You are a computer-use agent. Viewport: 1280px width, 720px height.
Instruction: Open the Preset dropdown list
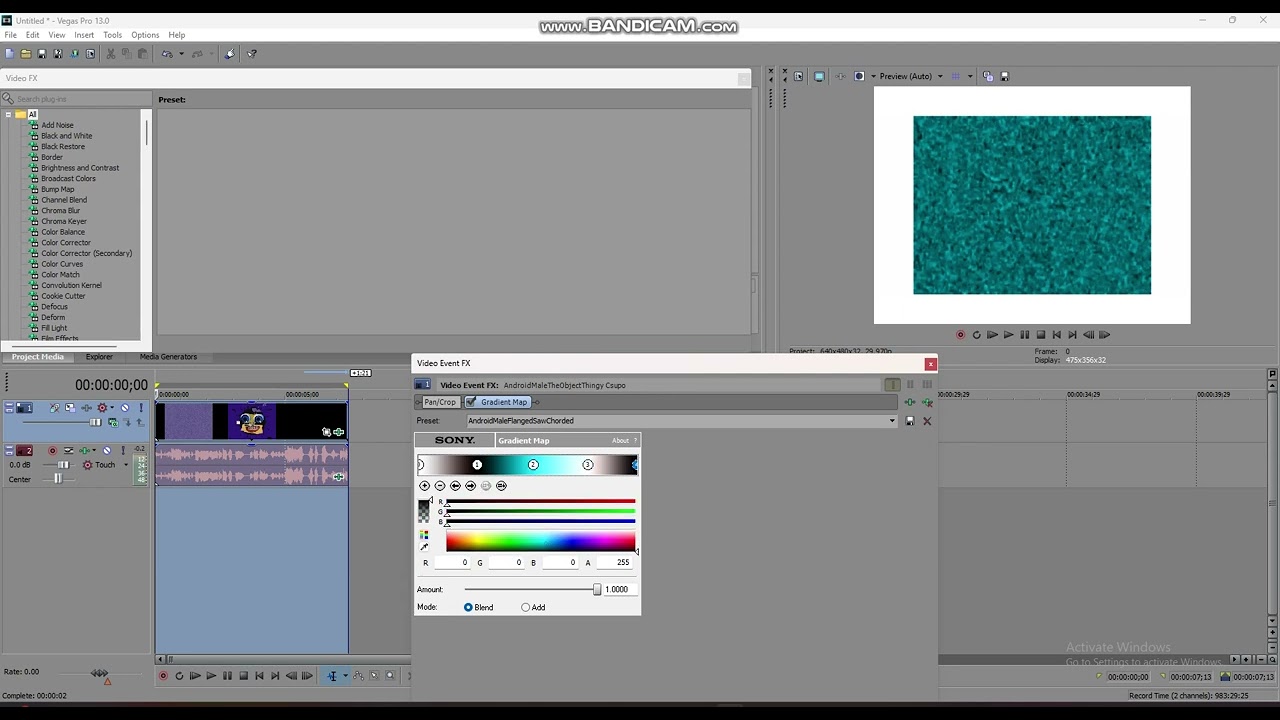tap(892, 421)
